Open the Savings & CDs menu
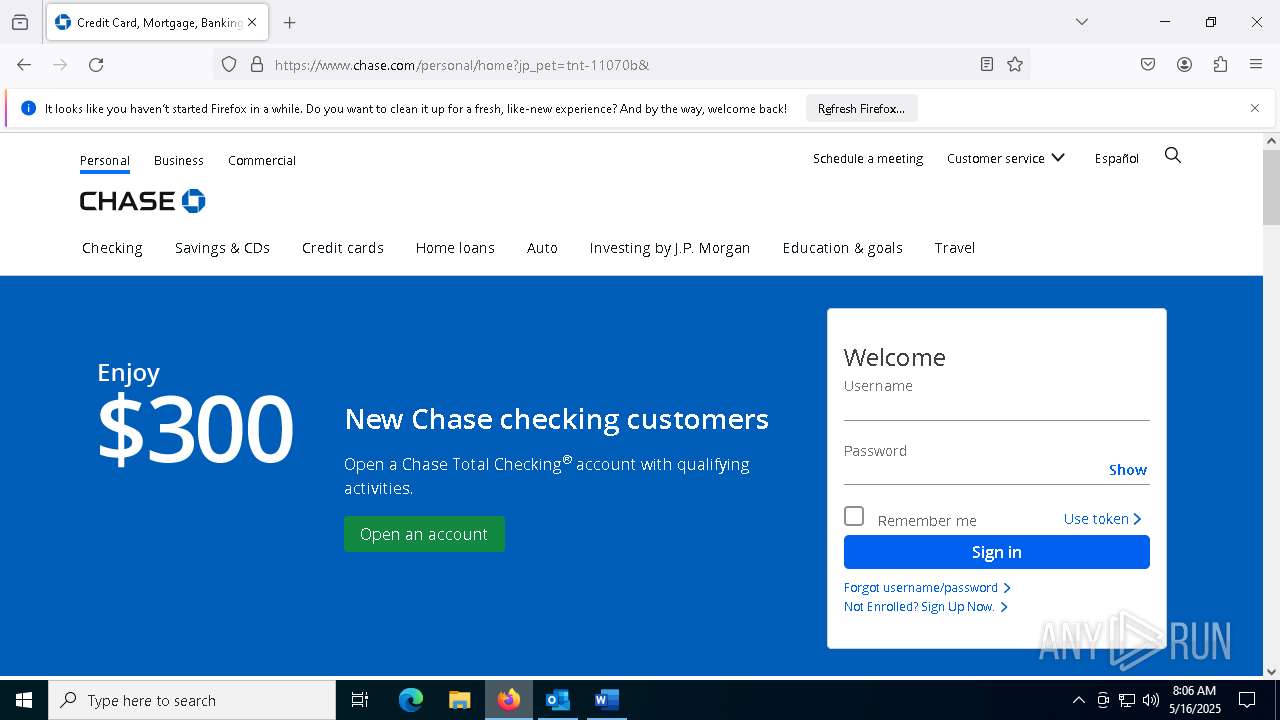This screenshot has width=1280, height=720. click(222, 248)
